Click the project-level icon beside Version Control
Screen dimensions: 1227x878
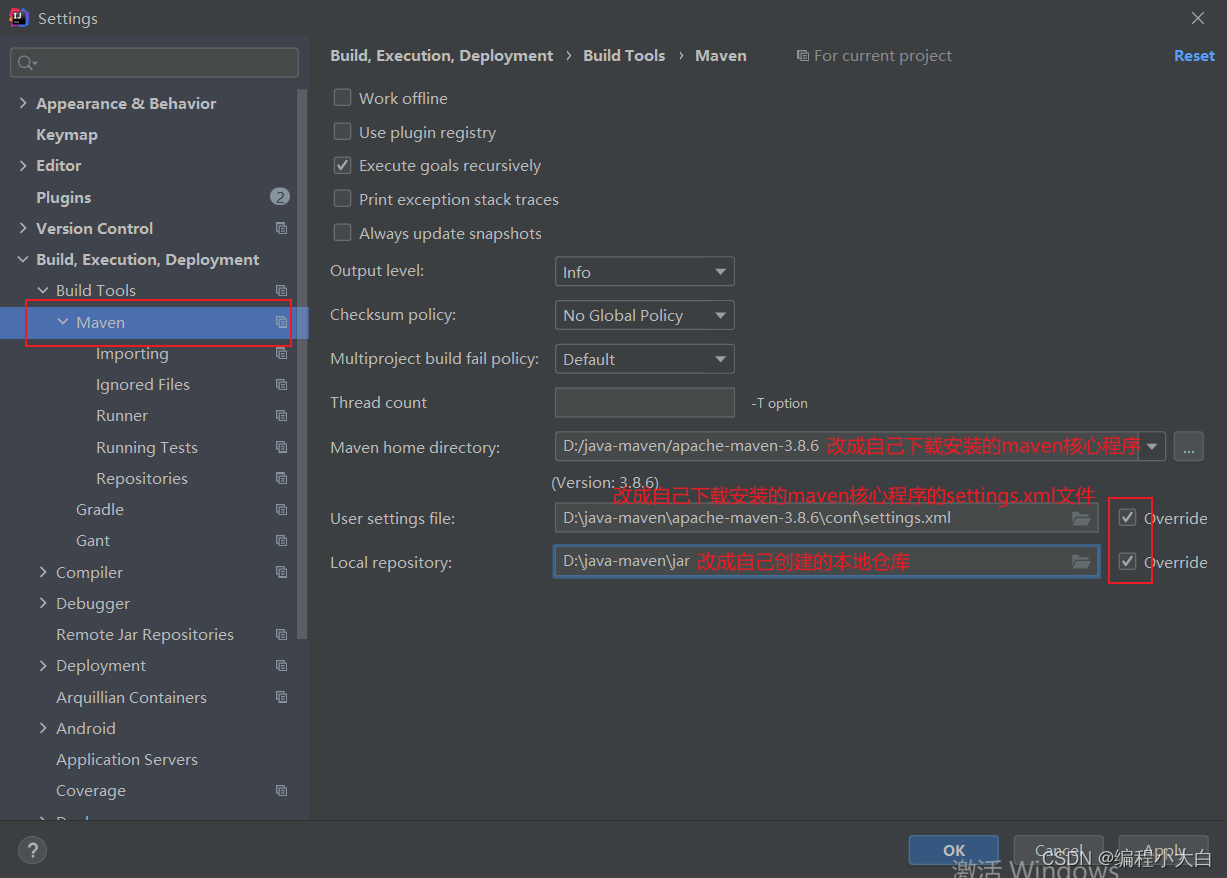[x=281, y=228]
